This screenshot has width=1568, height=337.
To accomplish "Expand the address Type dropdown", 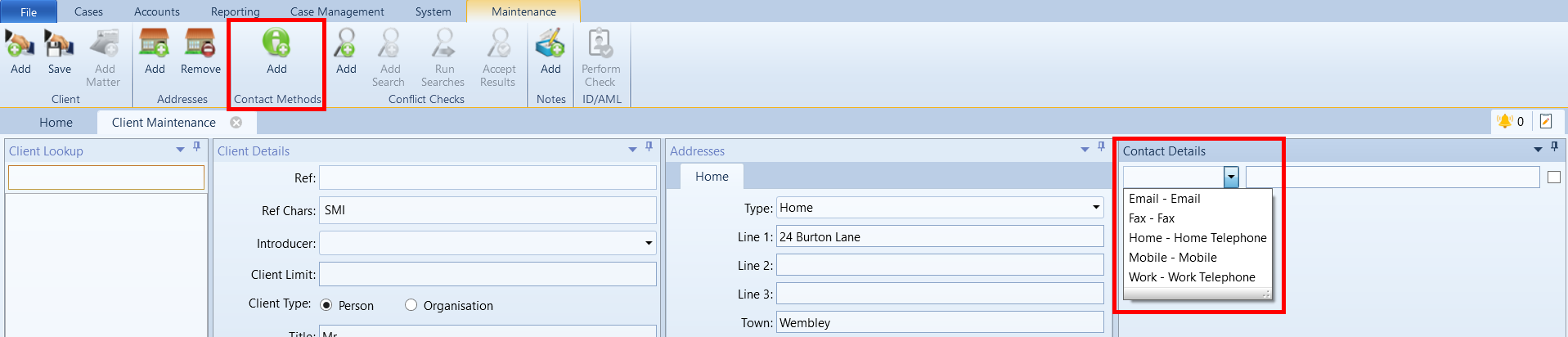I will (1096, 207).
